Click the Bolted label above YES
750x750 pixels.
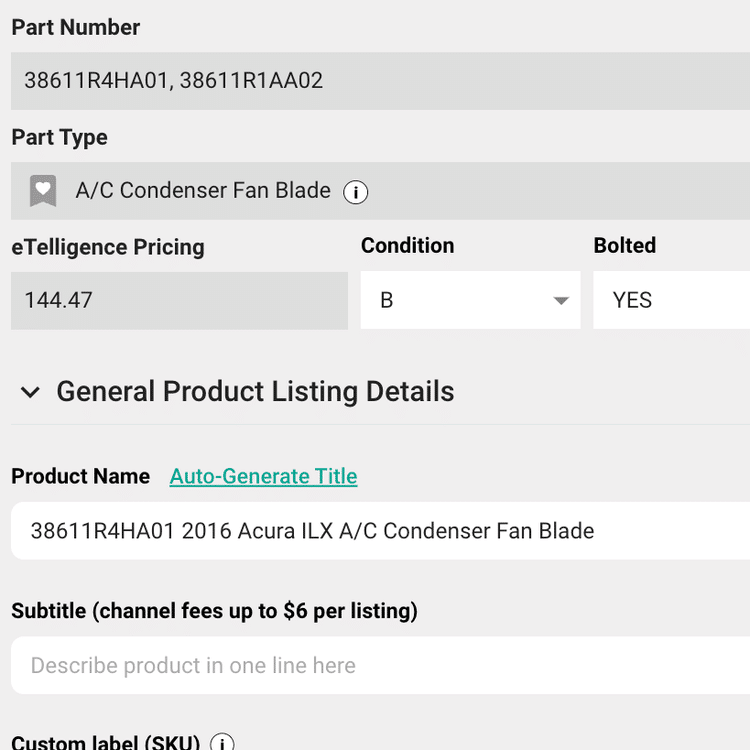tap(625, 245)
